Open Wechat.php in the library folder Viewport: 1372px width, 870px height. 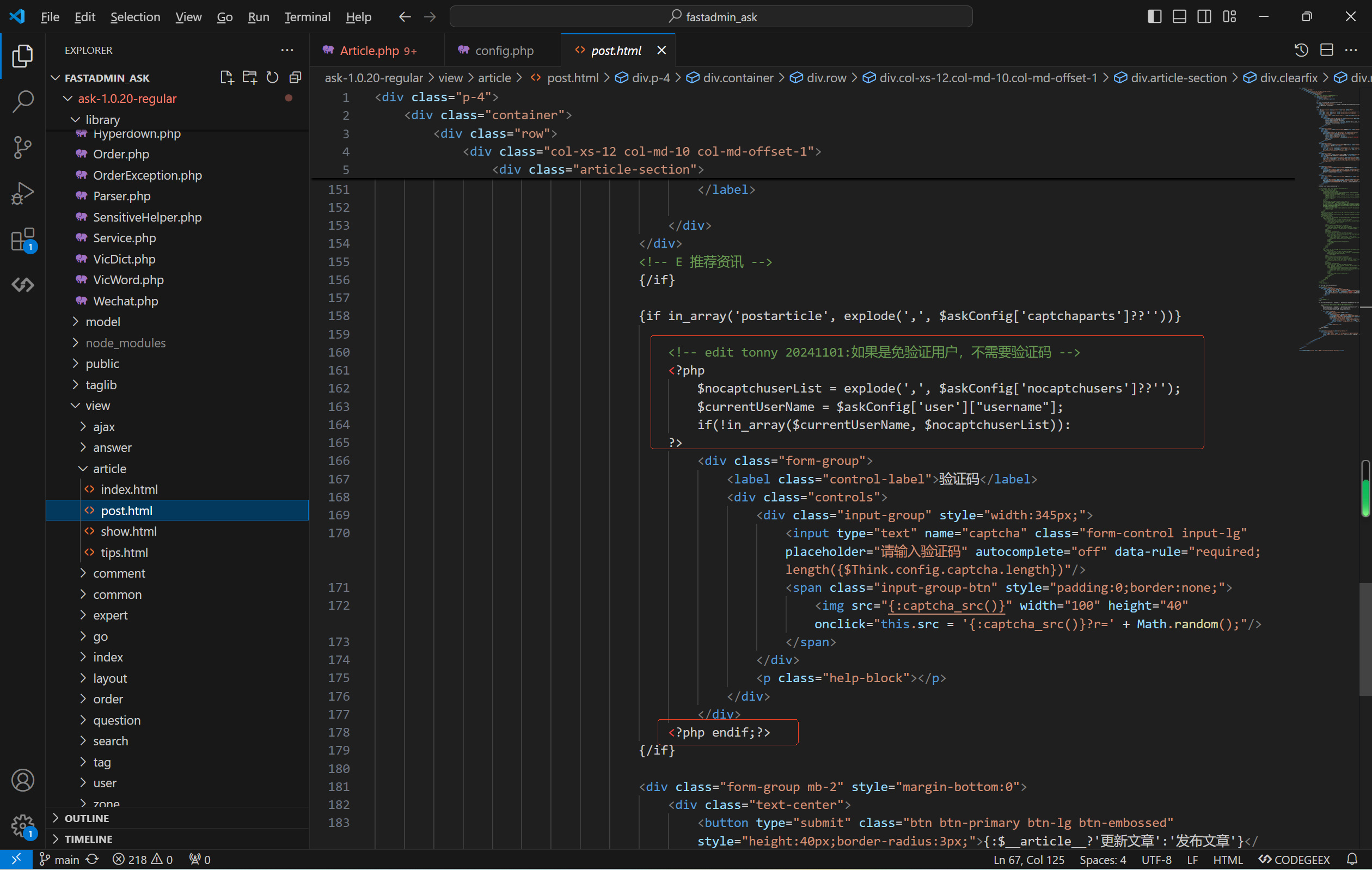(x=125, y=301)
